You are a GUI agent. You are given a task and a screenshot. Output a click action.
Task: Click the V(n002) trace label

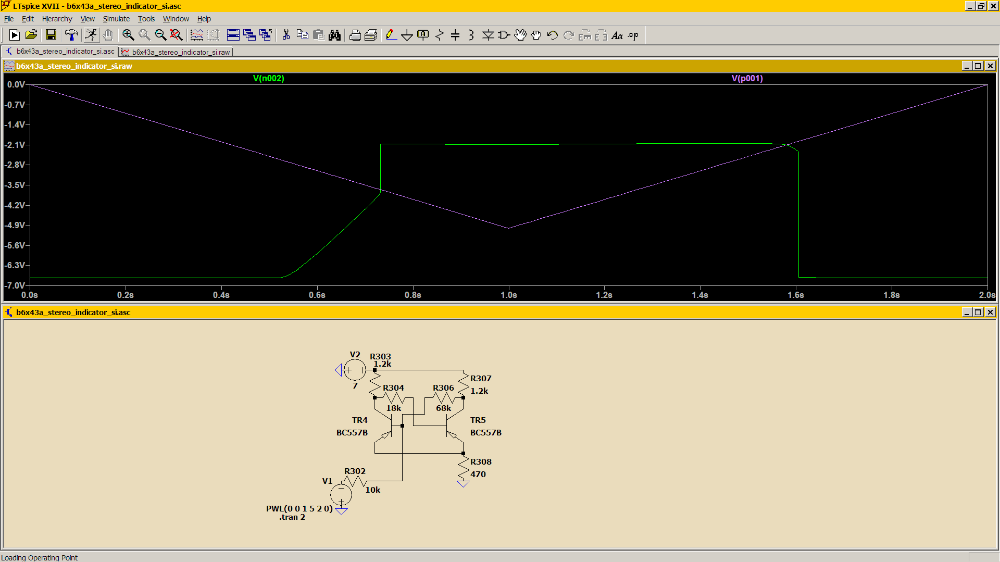point(268,78)
